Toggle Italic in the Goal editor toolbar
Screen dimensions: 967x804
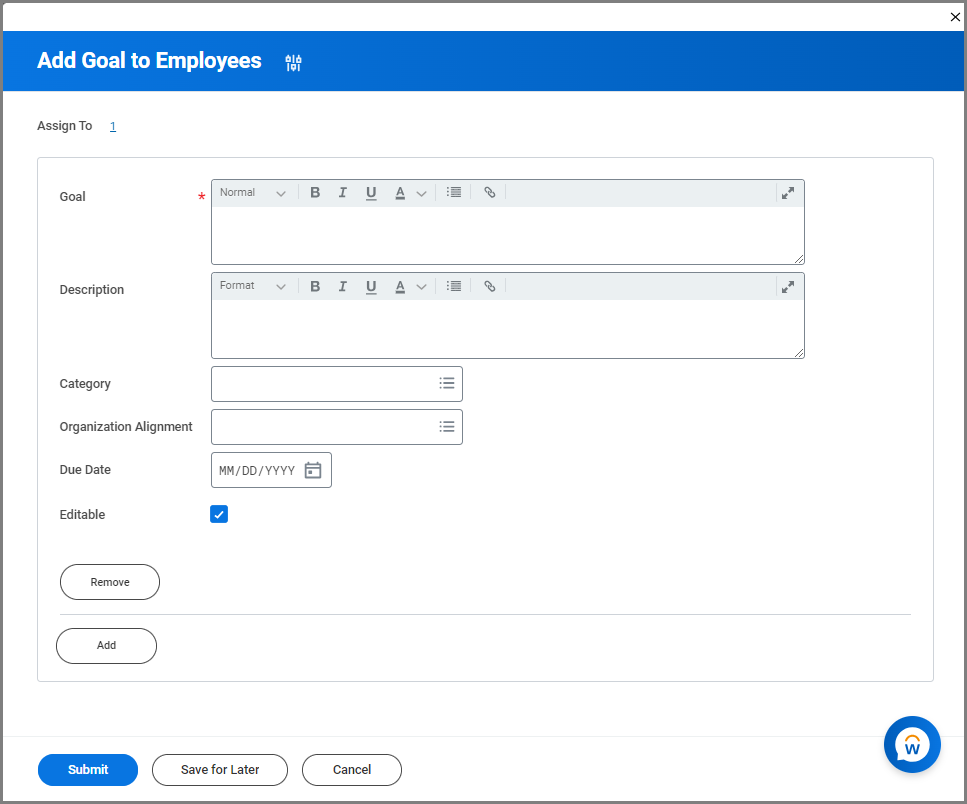[343, 193]
